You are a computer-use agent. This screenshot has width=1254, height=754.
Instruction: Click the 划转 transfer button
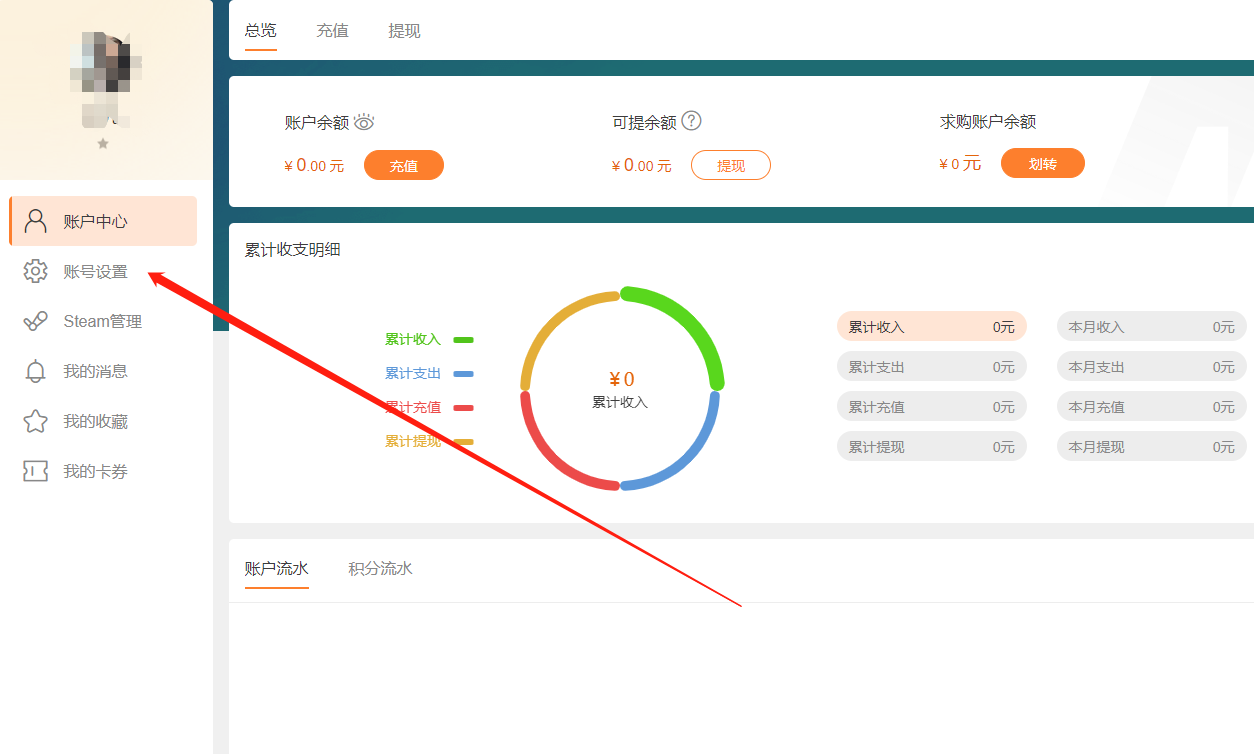1042,163
